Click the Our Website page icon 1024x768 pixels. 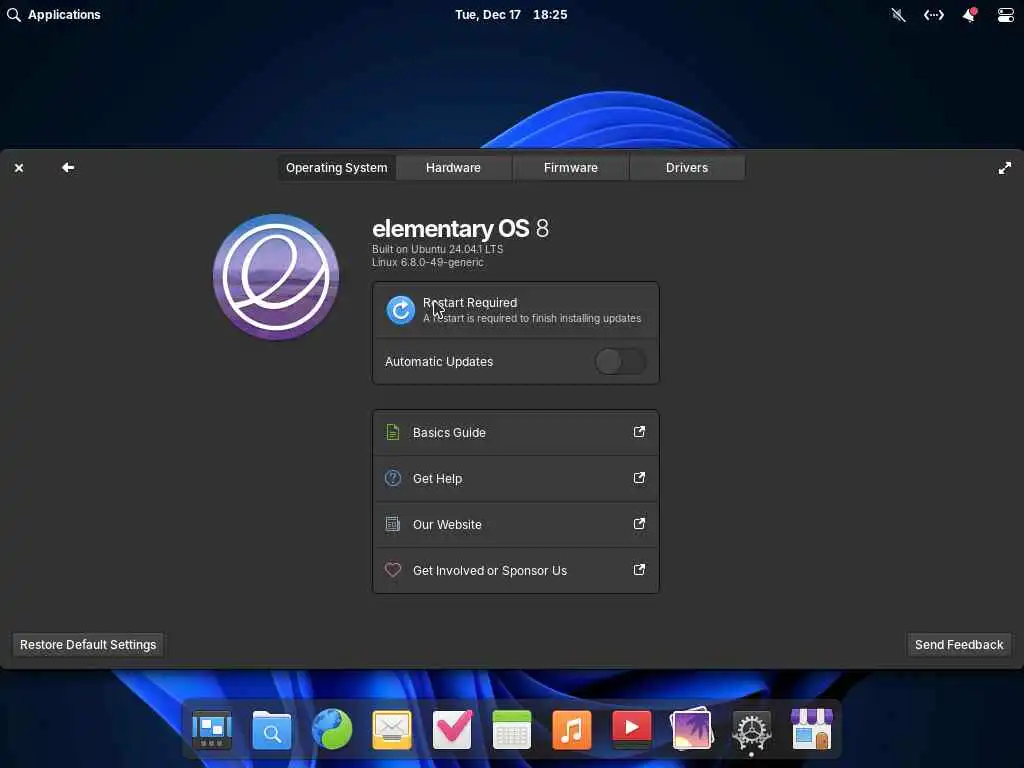click(x=392, y=524)
